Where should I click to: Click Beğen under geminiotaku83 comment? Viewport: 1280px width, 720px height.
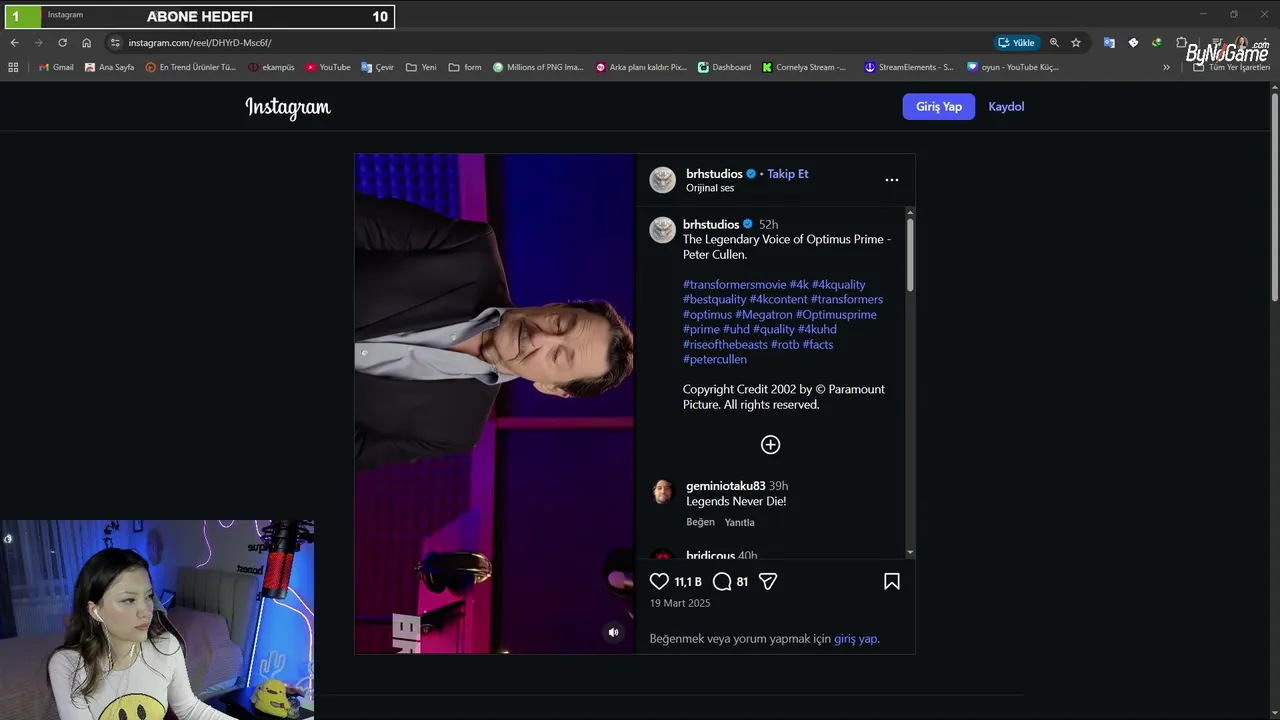pos(700,522)
